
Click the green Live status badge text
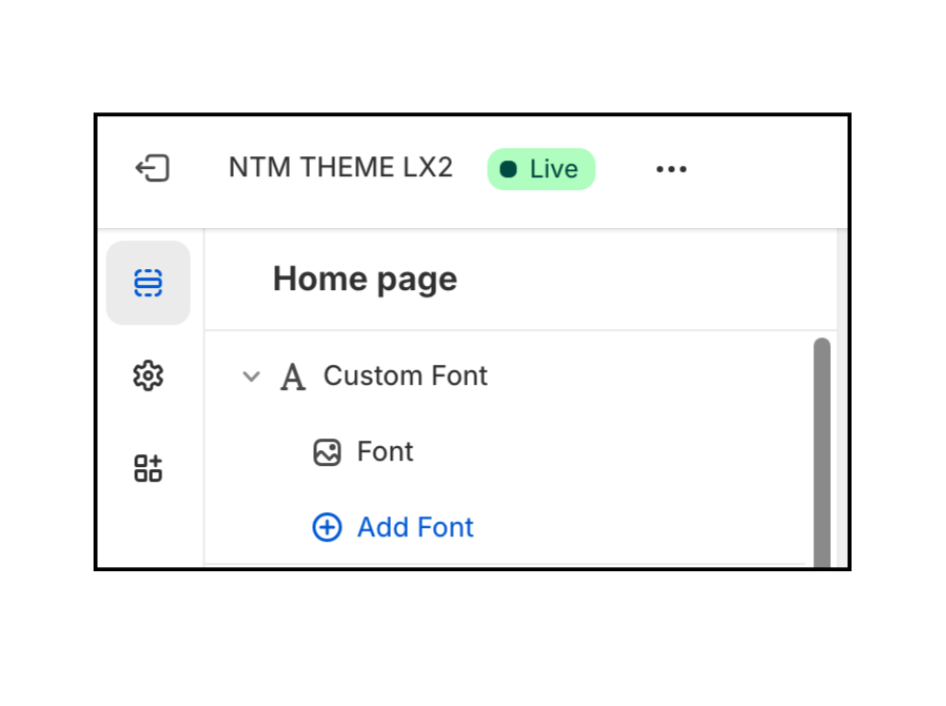tap(553, 169)
